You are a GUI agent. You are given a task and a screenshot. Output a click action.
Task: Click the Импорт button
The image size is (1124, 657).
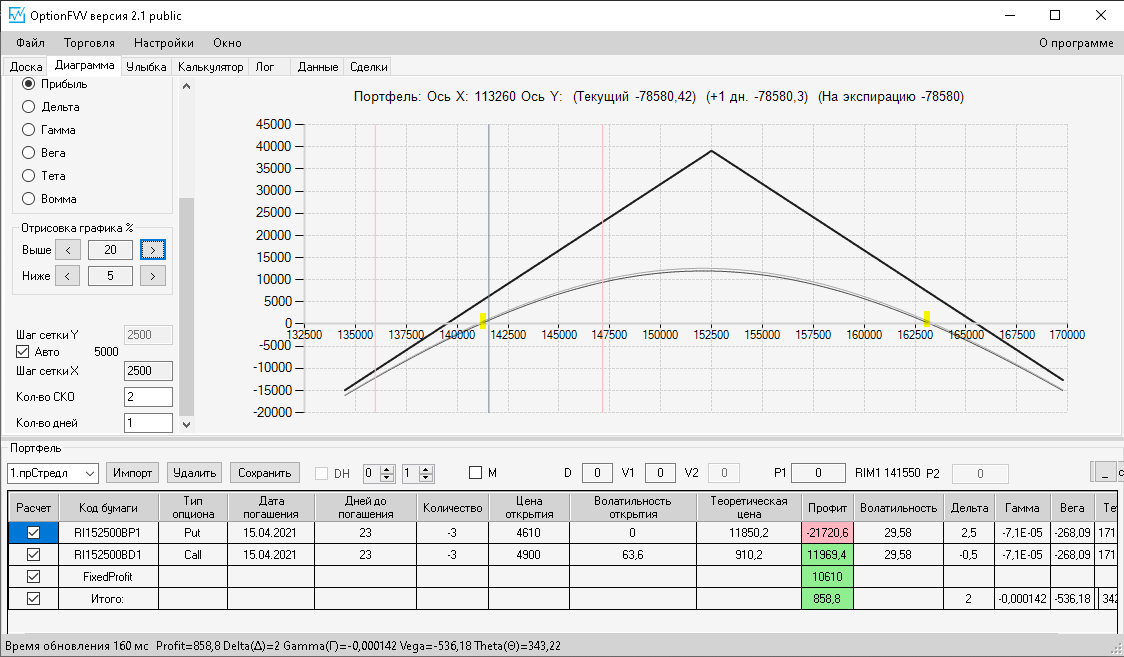coord(133,472)
